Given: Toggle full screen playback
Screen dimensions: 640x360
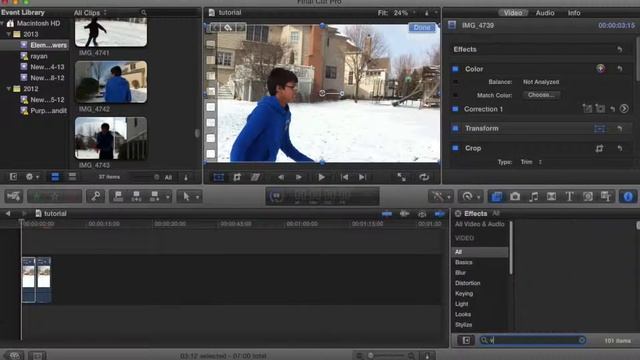Looking at the screenshot, I should pyautogui.click(x=402, y=177).
